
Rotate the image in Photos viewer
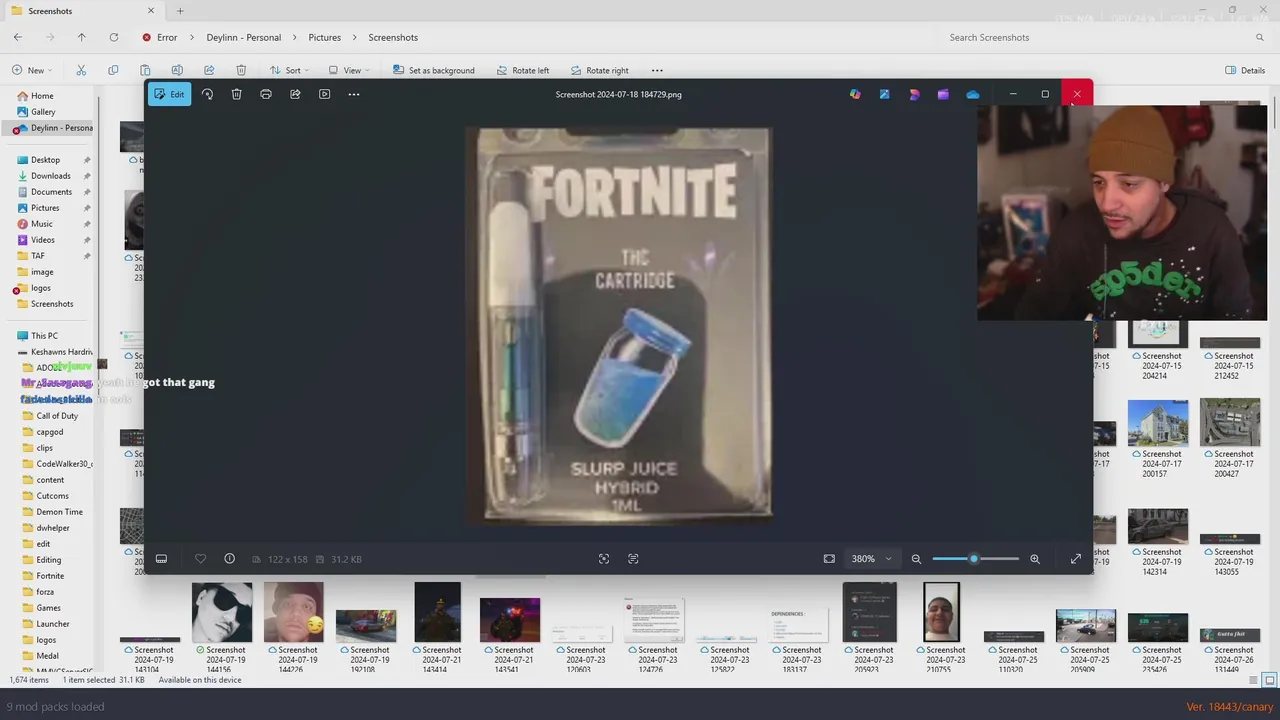tap(207, 94)
